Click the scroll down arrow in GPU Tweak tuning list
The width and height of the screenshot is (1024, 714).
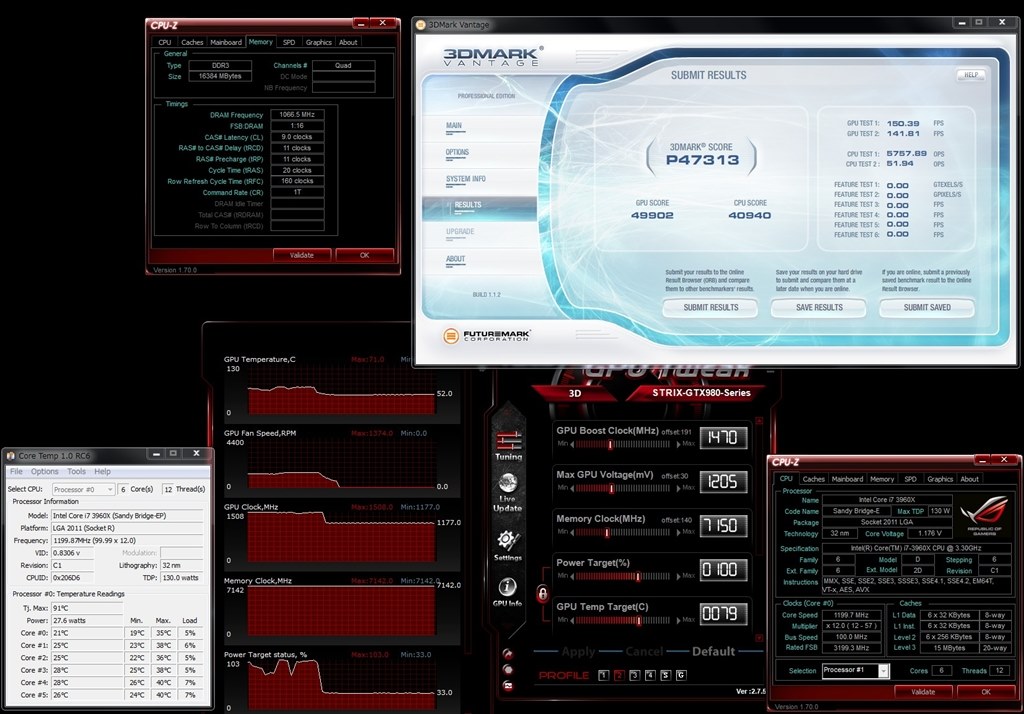pos(759,638)
